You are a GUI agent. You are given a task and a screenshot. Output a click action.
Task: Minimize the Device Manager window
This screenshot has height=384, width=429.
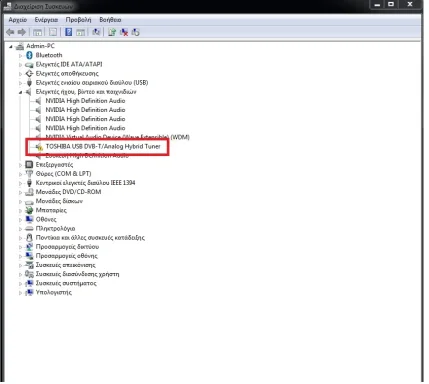[x=377, y=5]
